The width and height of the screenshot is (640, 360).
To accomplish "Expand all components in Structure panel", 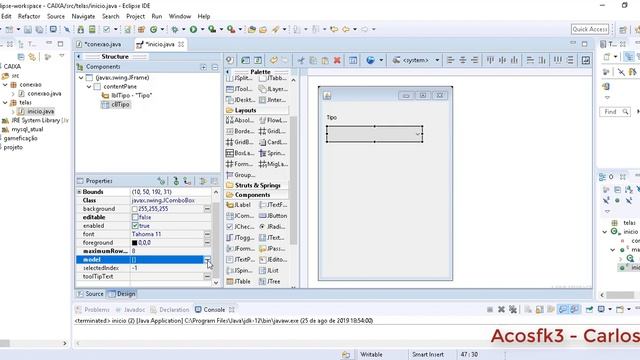I will click(x=203, y=67).
